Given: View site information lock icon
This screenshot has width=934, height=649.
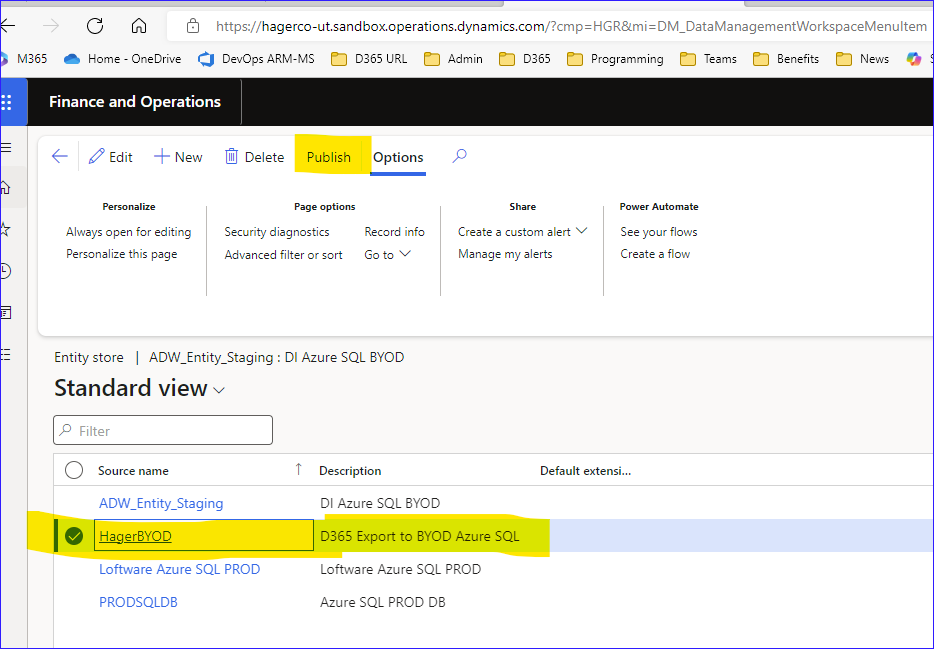Looking at the screenshot, I should (192, 26).
